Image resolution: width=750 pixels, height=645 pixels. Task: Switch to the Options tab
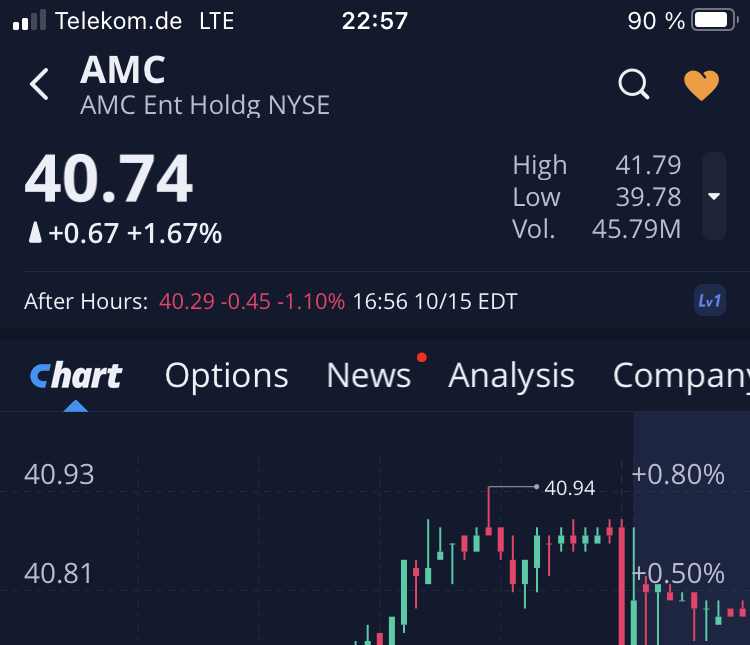click(x=226, y=376)
